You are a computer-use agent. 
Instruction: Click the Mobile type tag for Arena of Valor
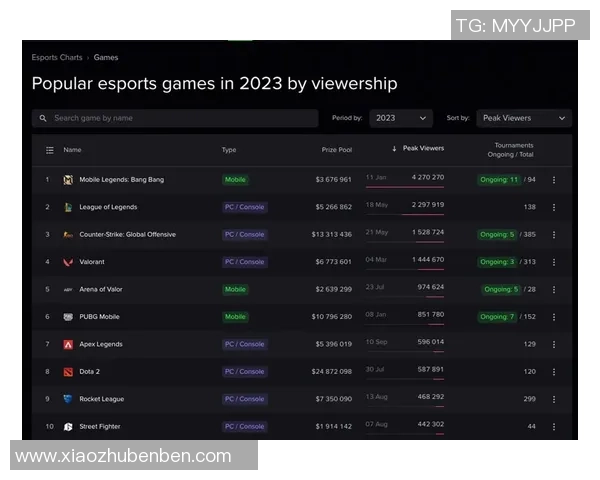coord(235,289)
